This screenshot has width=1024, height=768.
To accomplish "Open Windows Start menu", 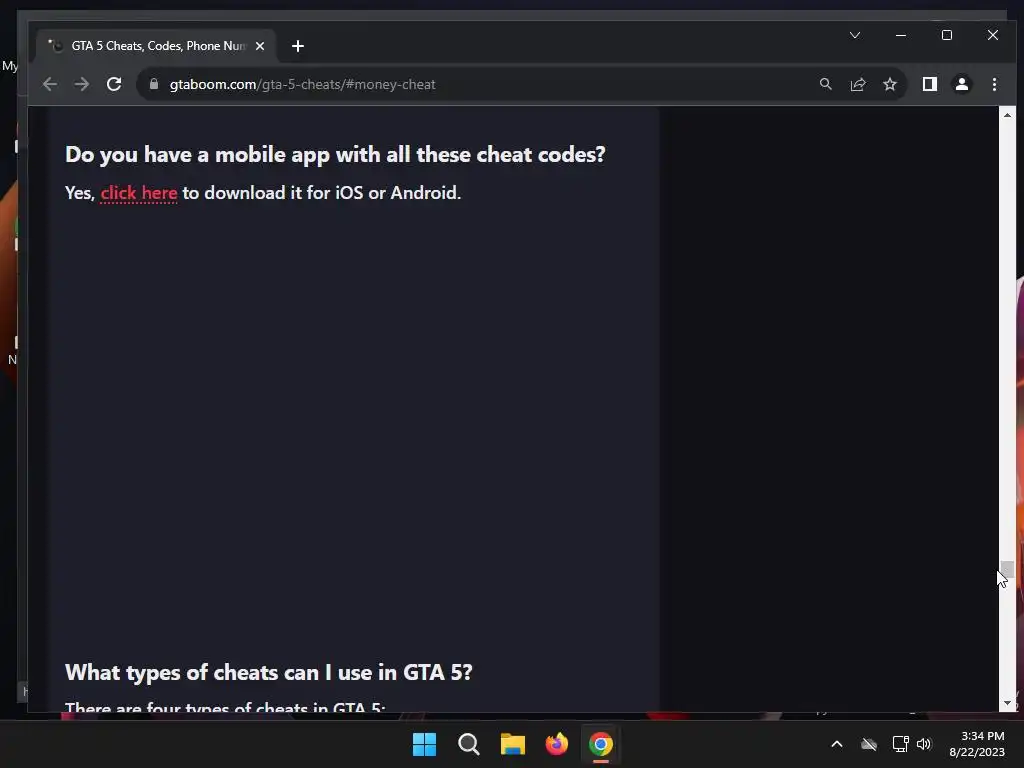I will 424,744.
